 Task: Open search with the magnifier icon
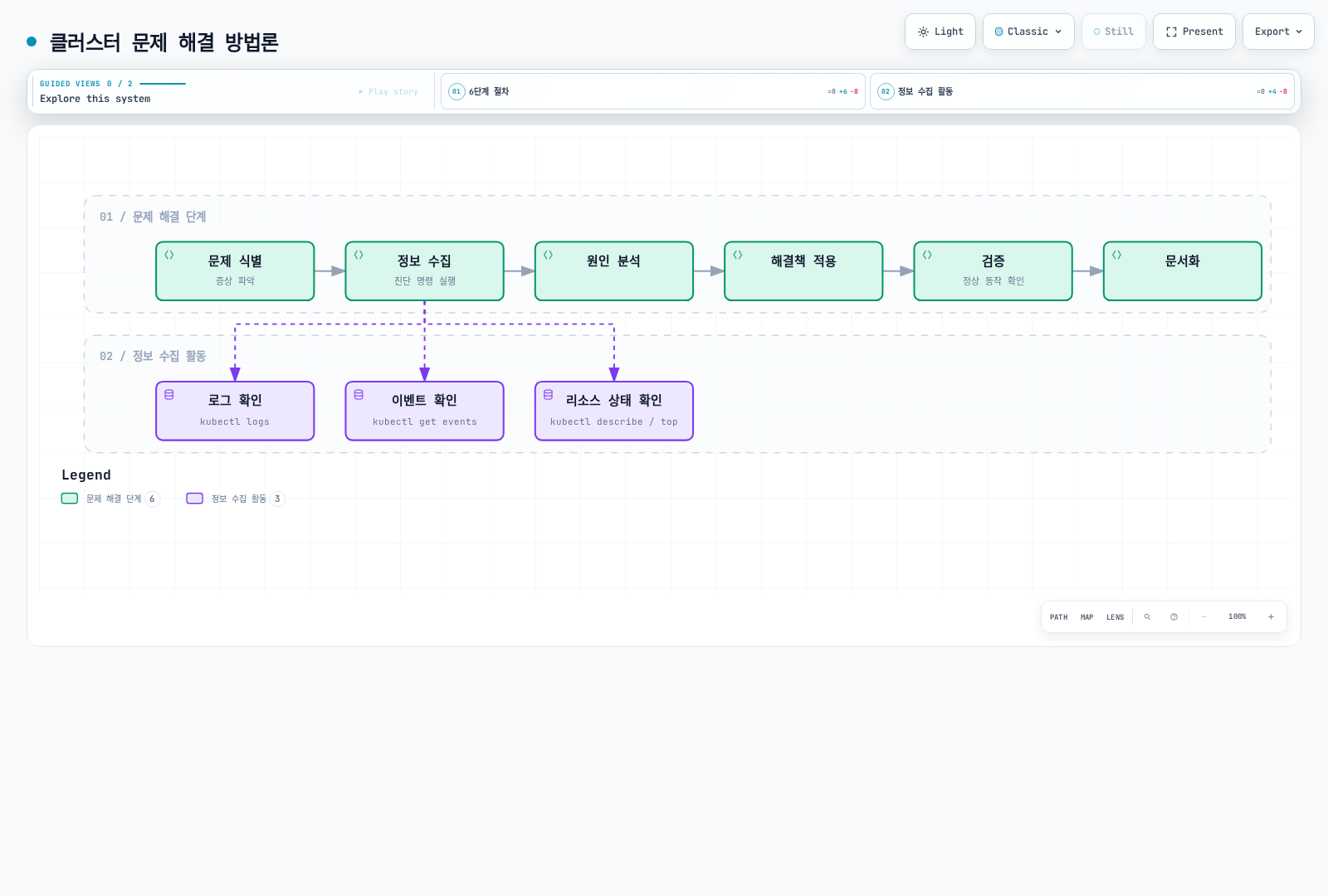[x=1147, y=617]
